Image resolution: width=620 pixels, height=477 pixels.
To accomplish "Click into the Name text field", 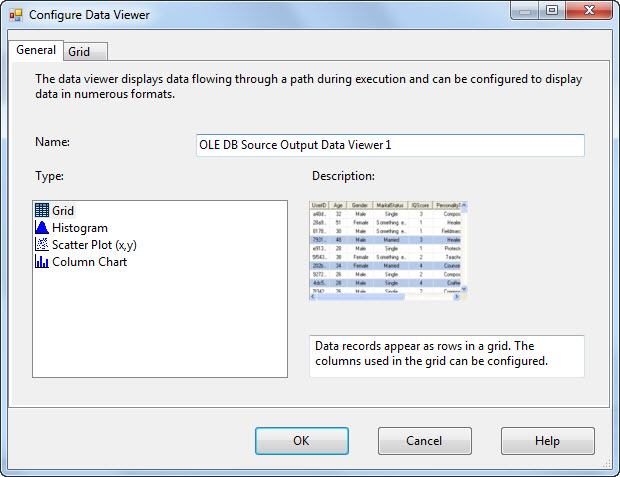I will click(x=390, y=145).
